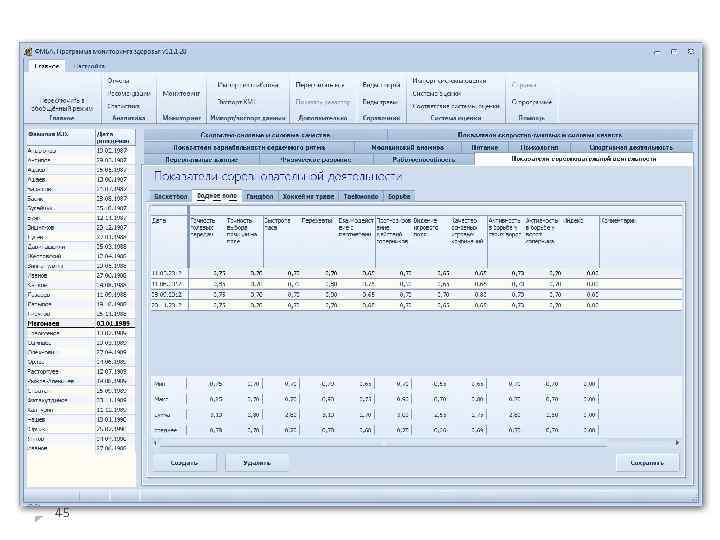Select the 03.01.1989 birth date cell
This screenshot has width=720, height=540.
tap(115, 324)
